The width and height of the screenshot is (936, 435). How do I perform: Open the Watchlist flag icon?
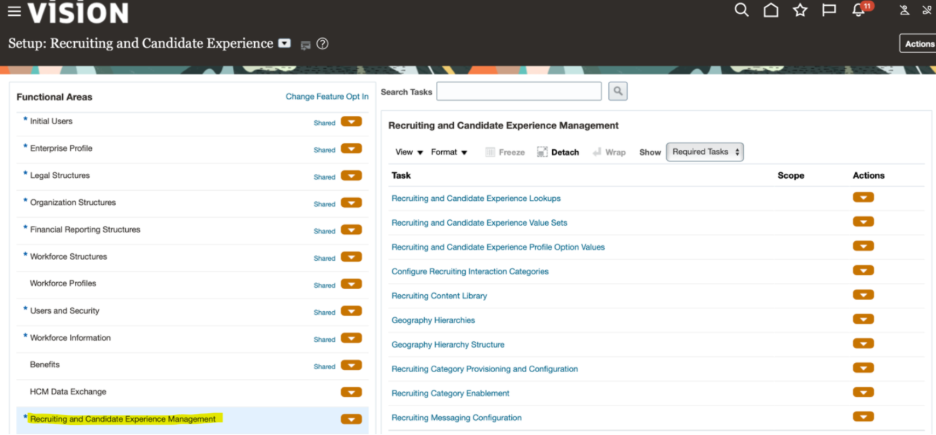(829, 10)
